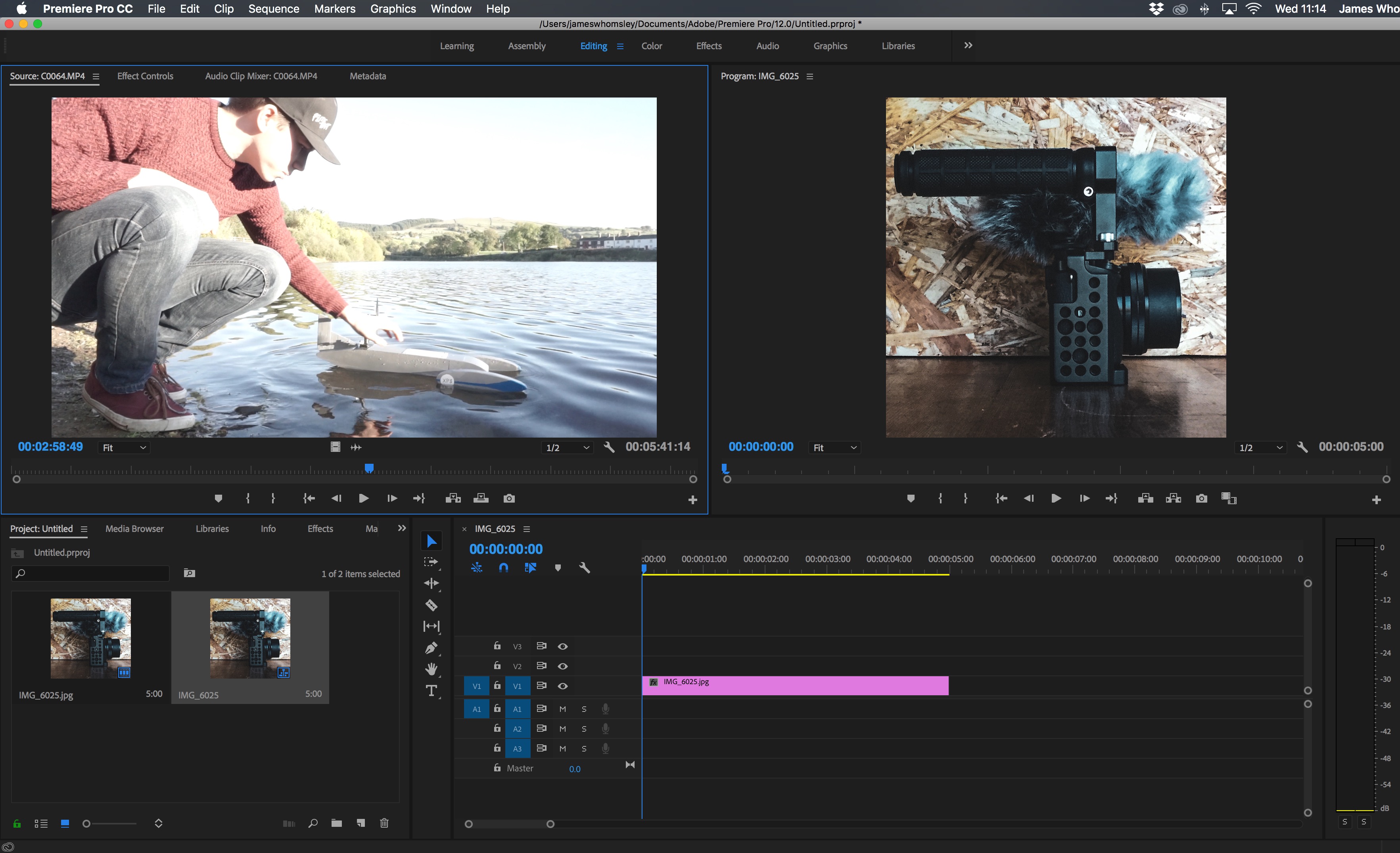Select IMG_6025.jpg thumbnail in Project panel
1400x853 pixels.
click(90, 638)
